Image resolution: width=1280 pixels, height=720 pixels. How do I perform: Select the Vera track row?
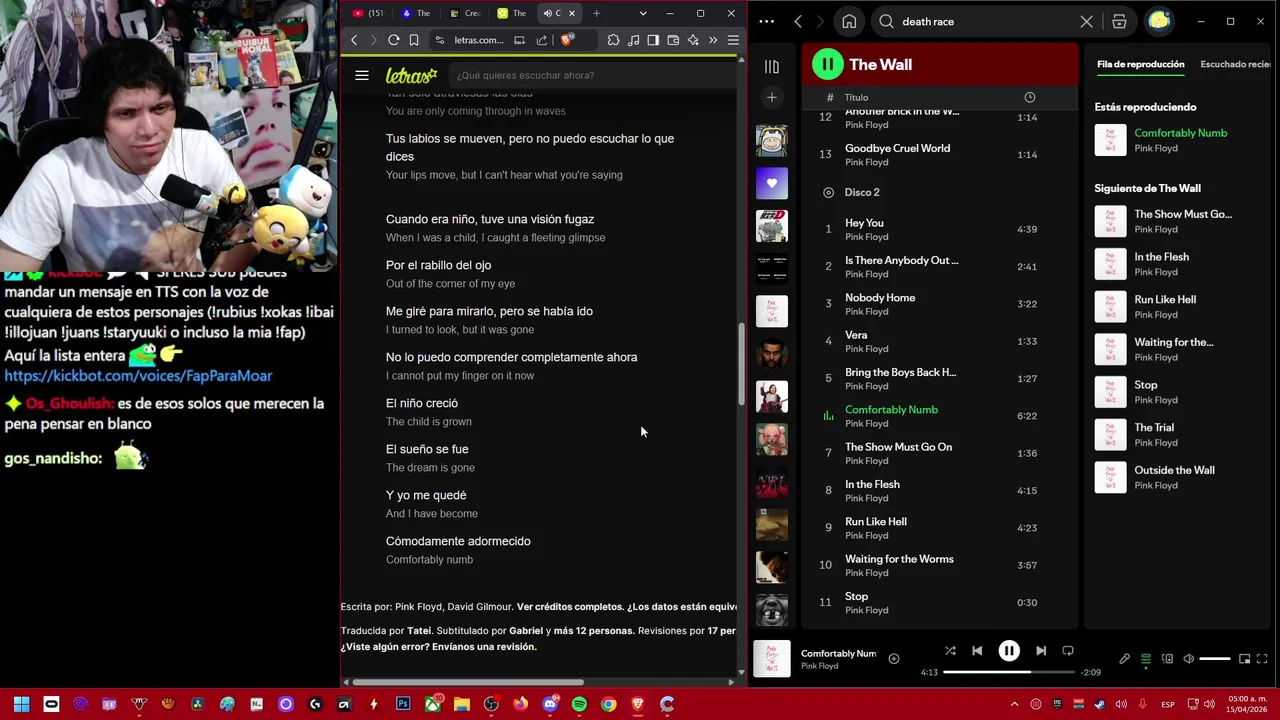pos(940,341)
